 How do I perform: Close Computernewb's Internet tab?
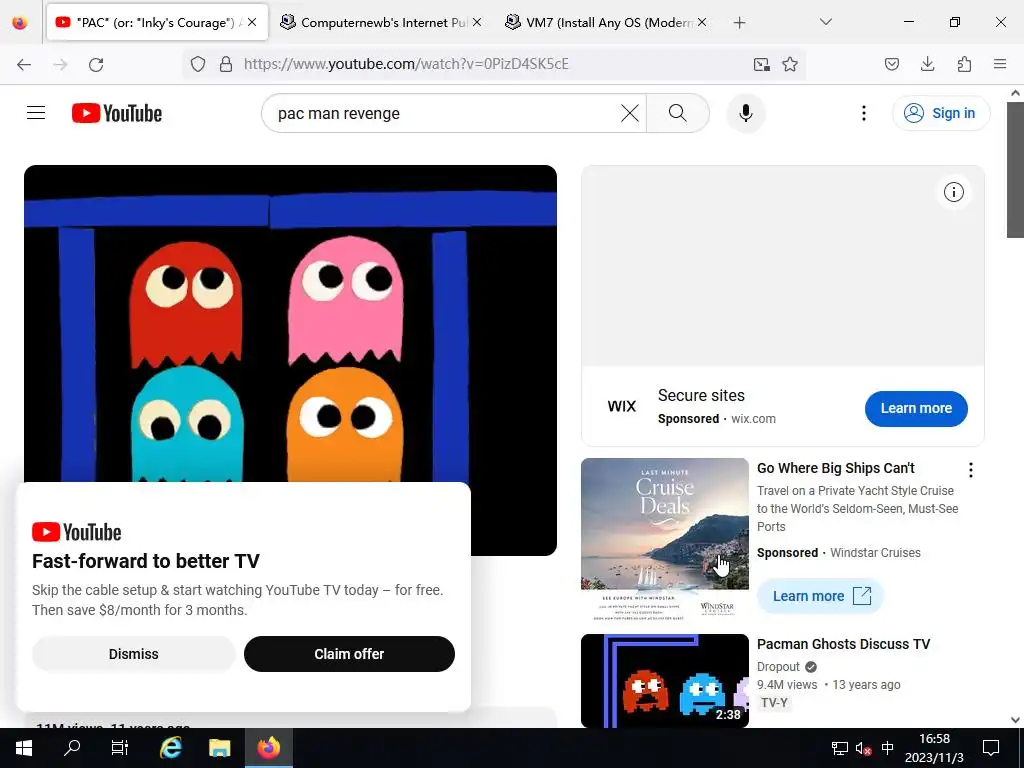point(477,22)
